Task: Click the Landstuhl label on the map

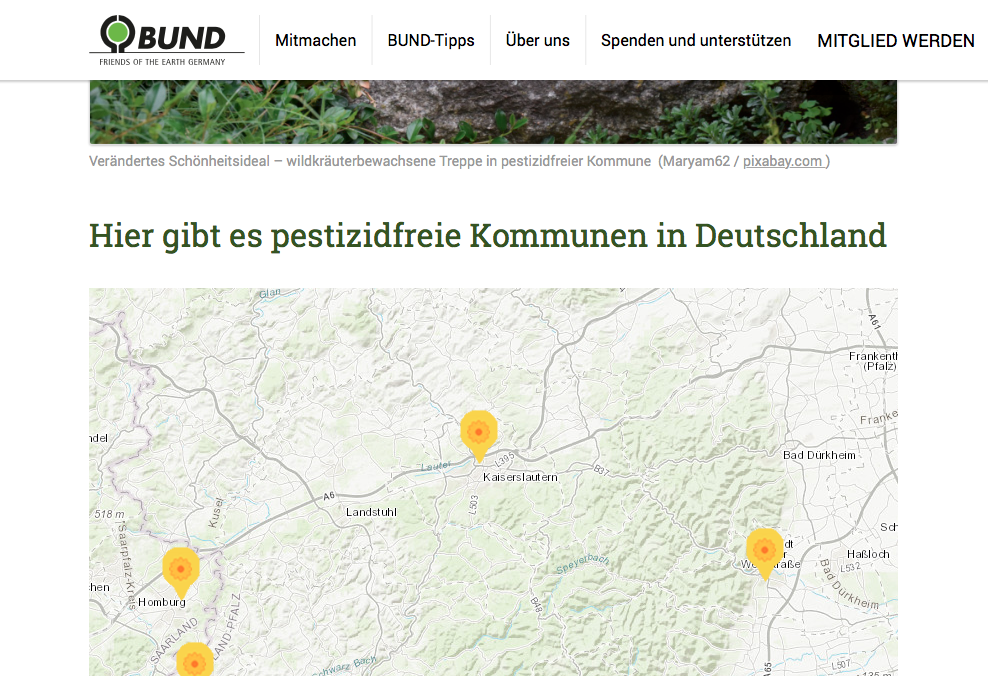Action: [371, 512]
